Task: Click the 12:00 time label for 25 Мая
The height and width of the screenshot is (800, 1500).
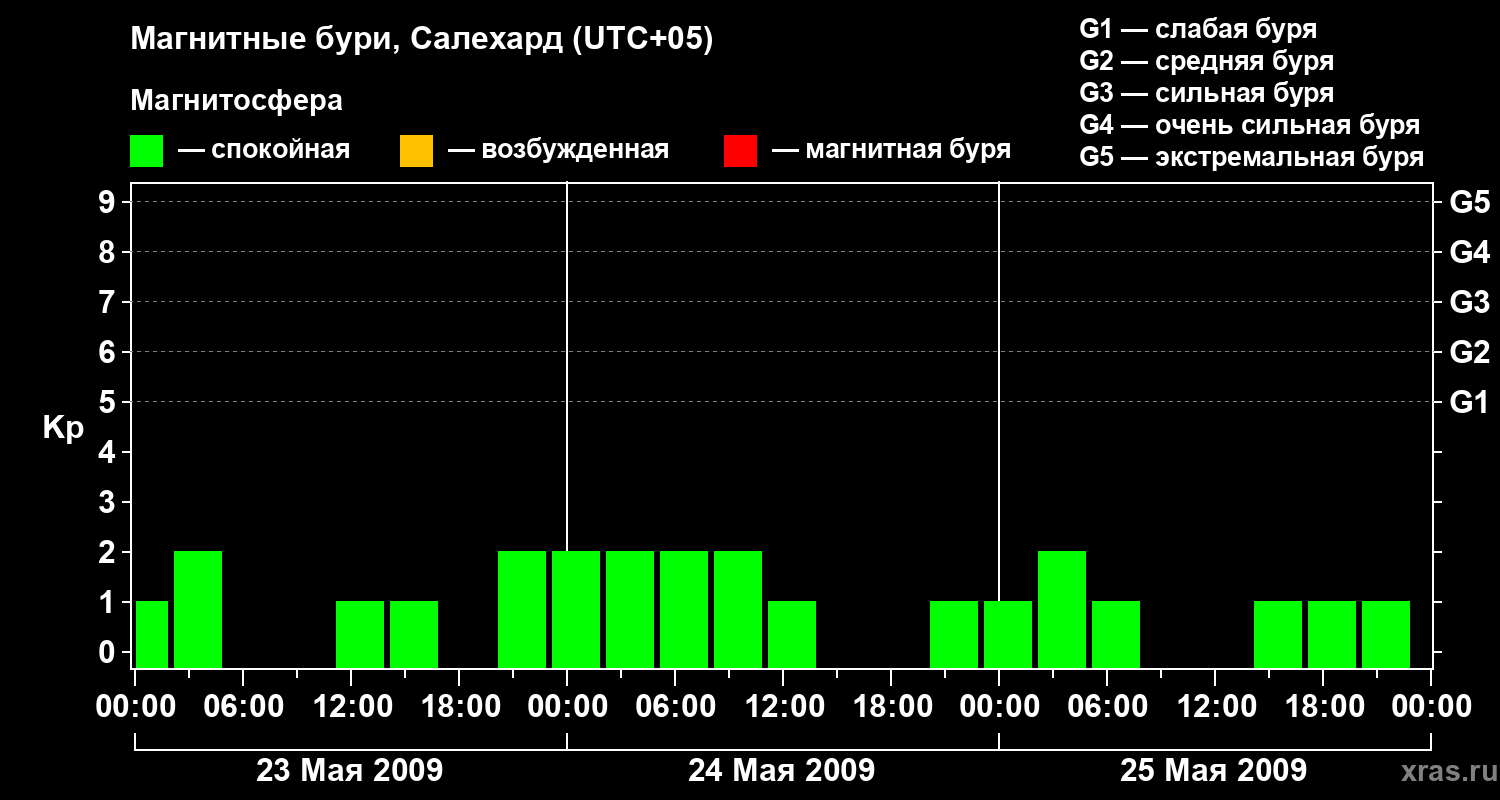Action: [1215, 706]
